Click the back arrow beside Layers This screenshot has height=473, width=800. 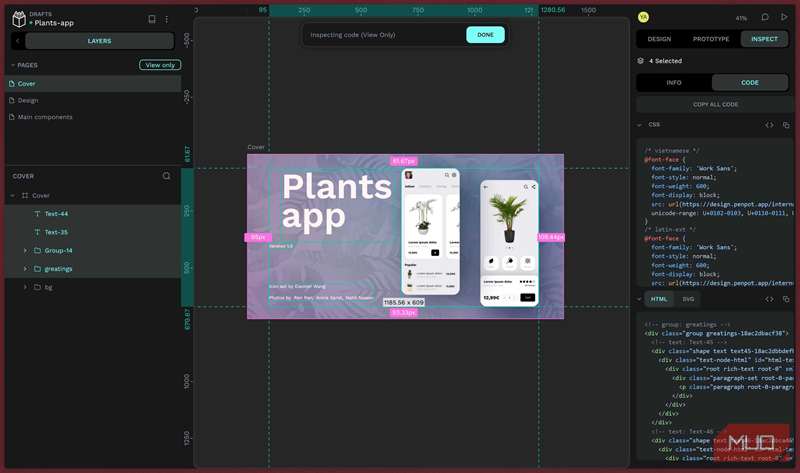click(18, 41)
